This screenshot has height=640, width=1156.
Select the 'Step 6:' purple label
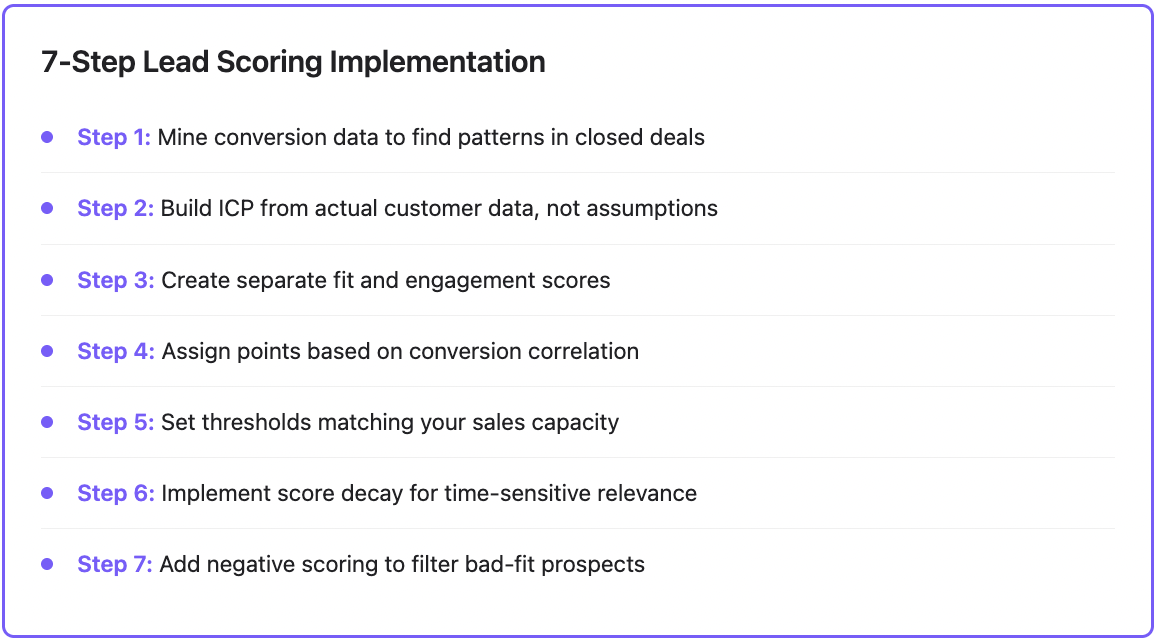tap(116, 493)
